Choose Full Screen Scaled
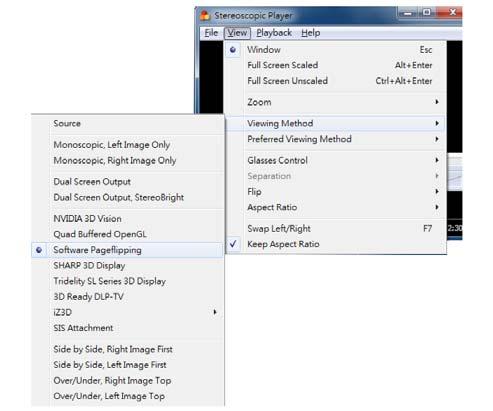 (x=336, y=65)
